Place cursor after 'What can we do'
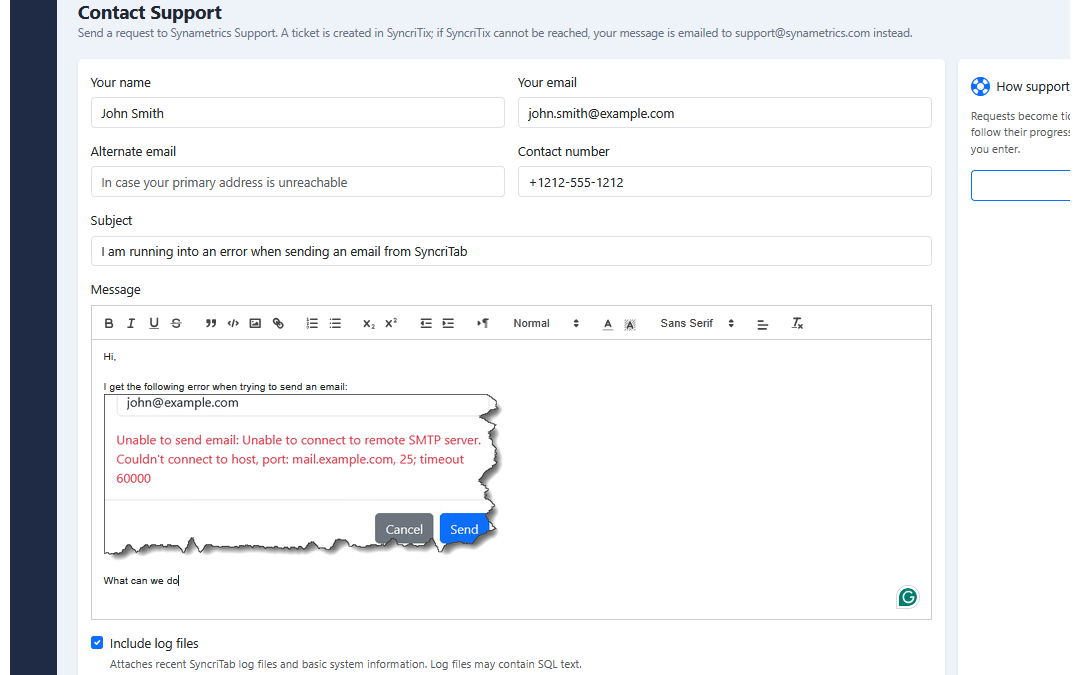1080x675 pixels. [179, 581]
